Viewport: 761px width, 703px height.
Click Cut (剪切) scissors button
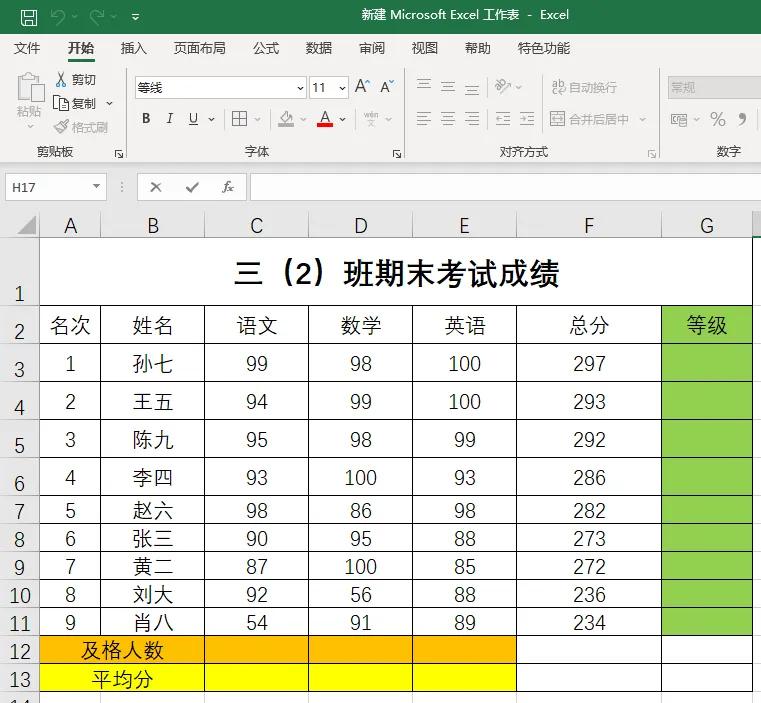(75, 80)
